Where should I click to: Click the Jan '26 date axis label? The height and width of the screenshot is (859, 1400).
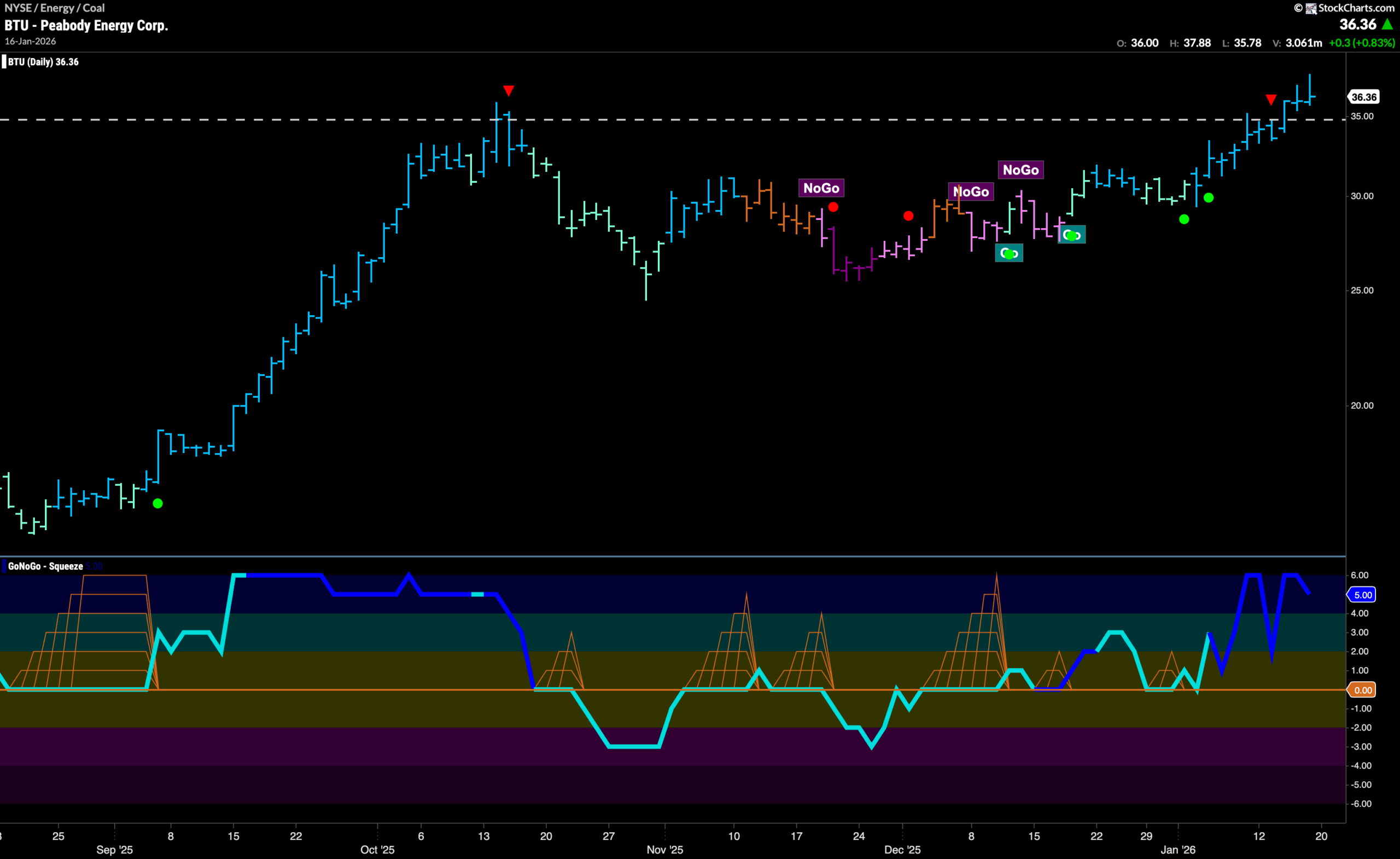[x=1178, y=850]
